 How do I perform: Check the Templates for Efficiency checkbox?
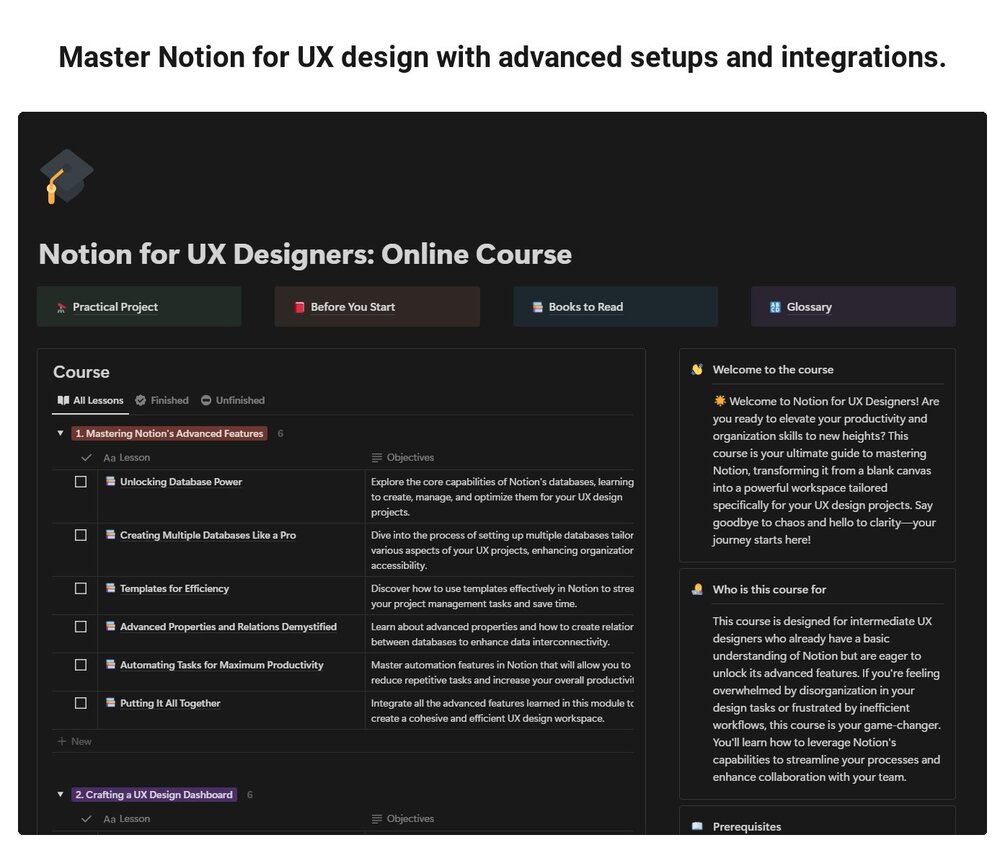(81, 588)
